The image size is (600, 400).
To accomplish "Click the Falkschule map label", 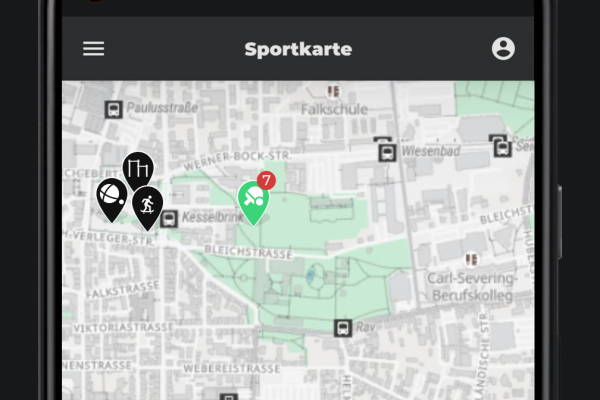I will (334, 109).
